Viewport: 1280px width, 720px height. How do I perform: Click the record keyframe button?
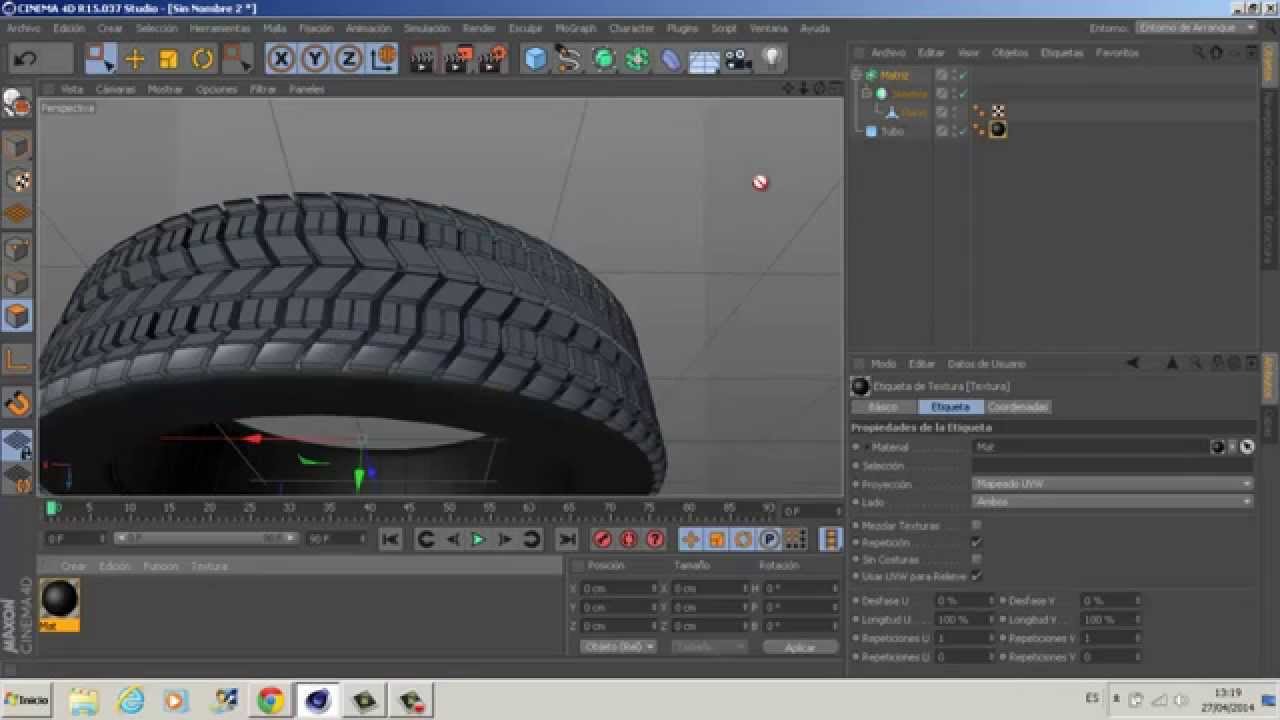click(602, 539)
